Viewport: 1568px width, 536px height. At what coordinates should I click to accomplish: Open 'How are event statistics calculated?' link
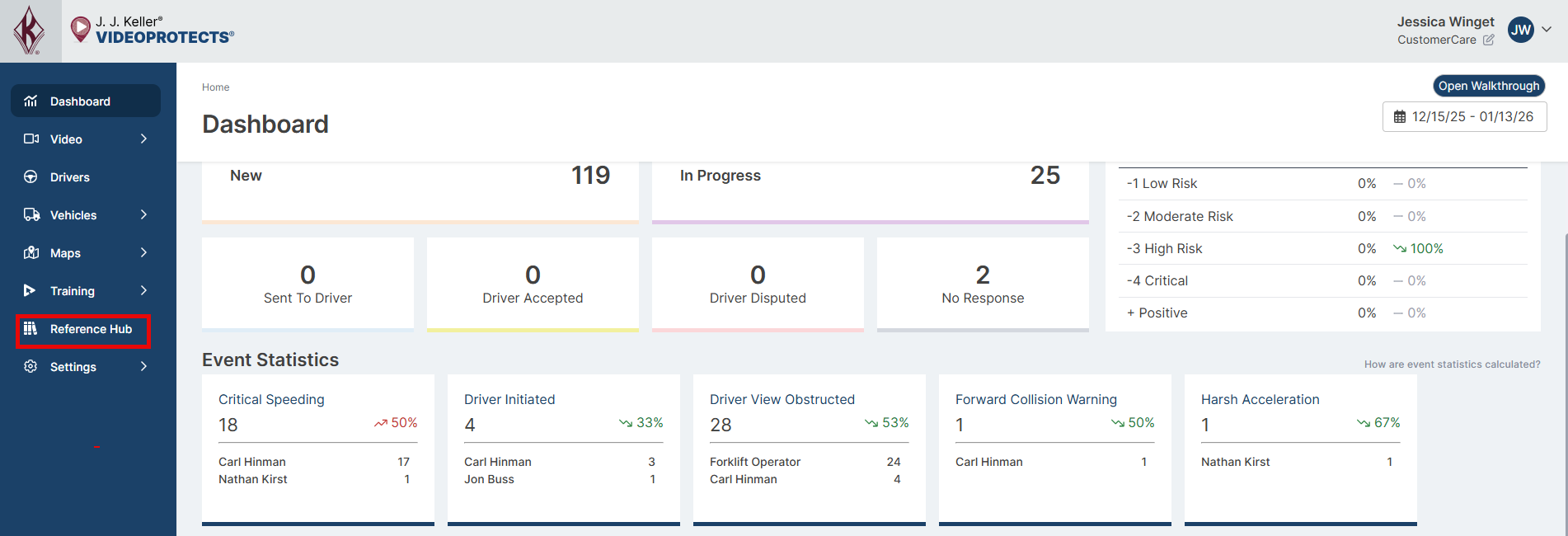1452,364
